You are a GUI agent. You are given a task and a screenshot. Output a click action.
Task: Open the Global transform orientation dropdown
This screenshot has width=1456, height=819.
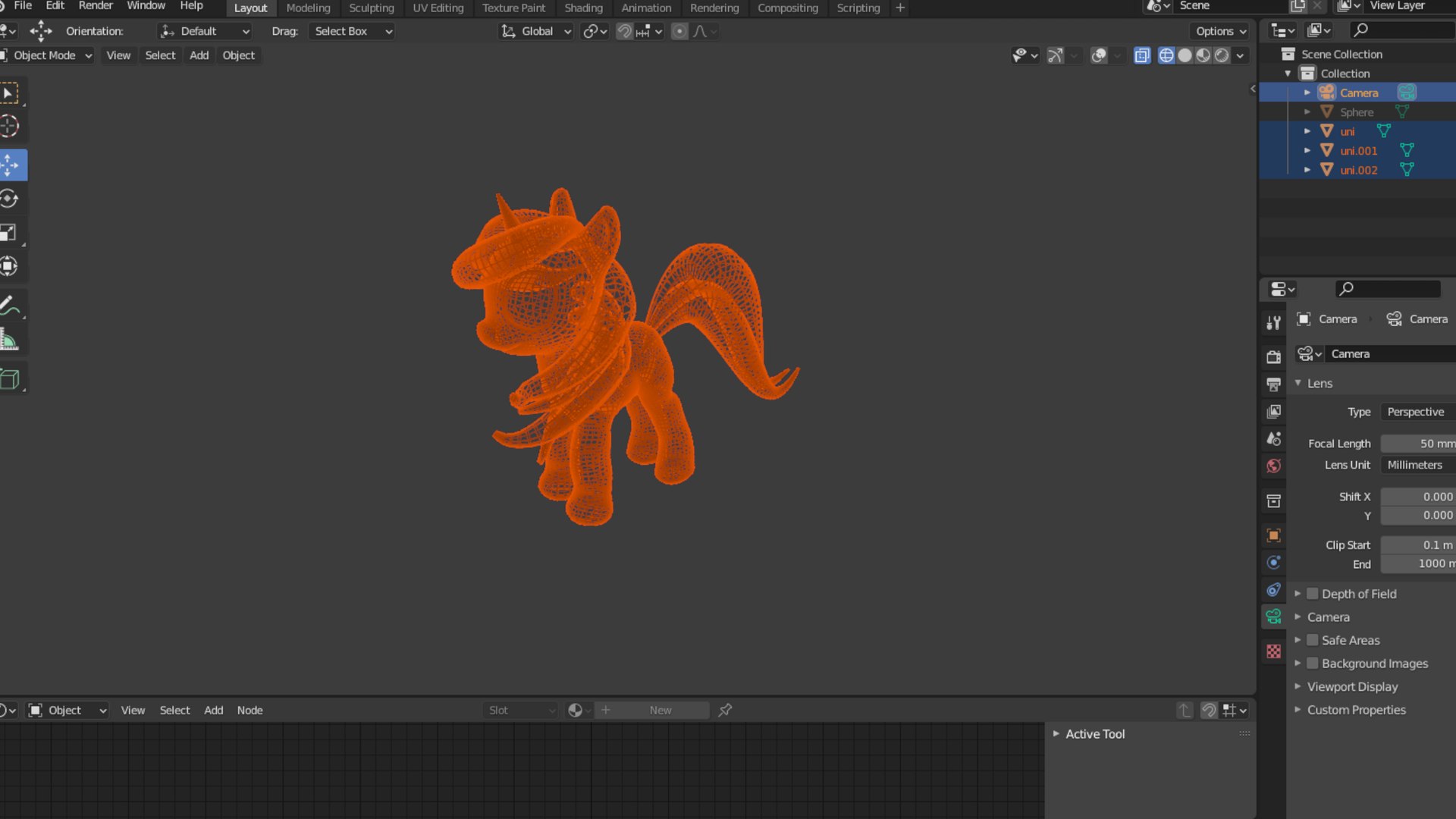(x=535, y=31)
